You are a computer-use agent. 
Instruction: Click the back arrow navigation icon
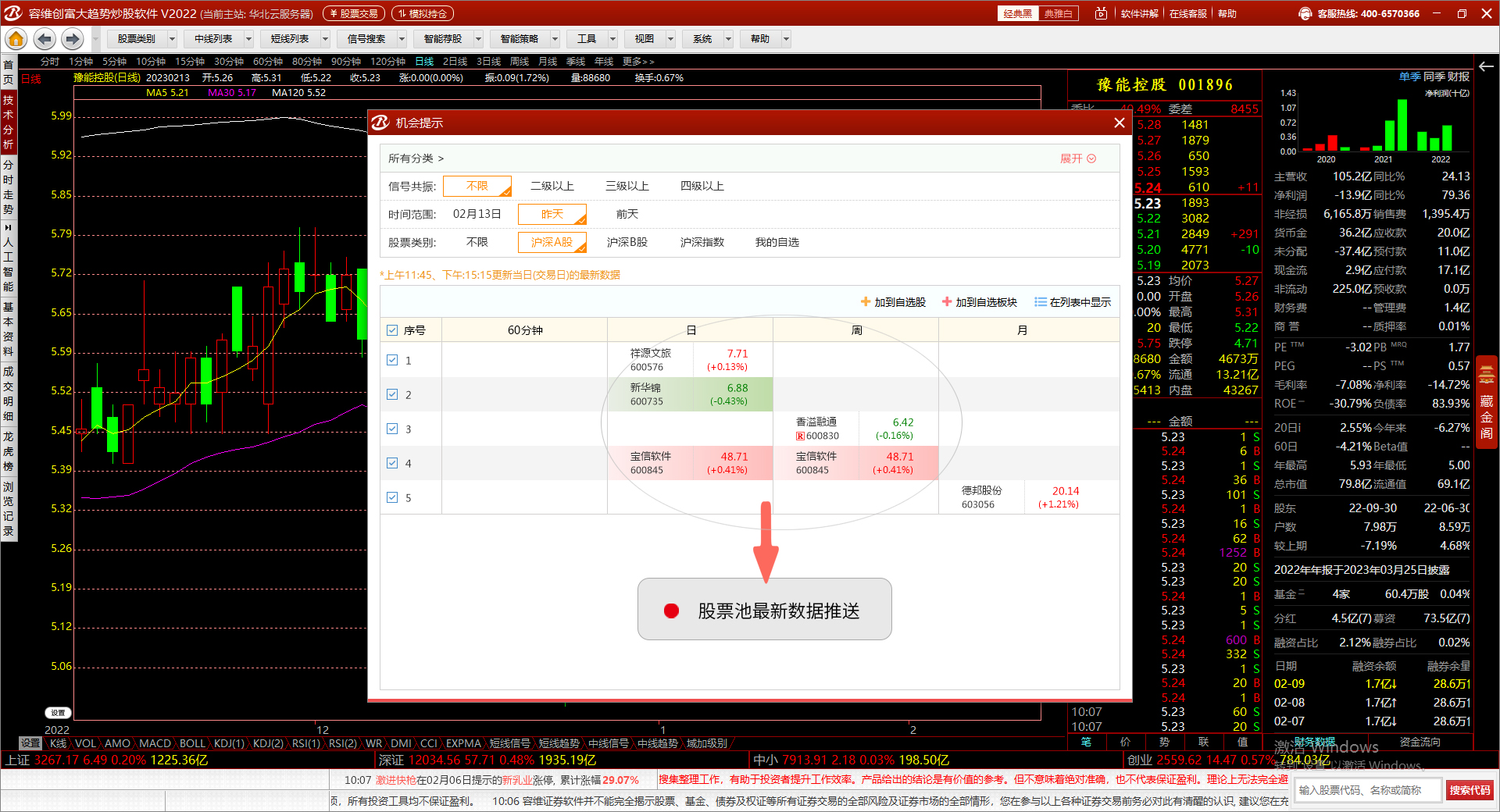45,39
